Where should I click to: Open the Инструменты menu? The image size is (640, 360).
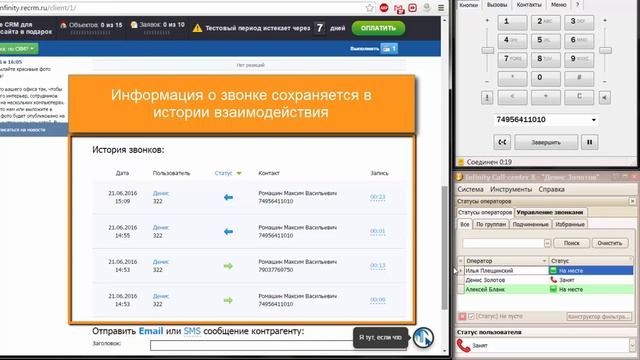point(511,189)
